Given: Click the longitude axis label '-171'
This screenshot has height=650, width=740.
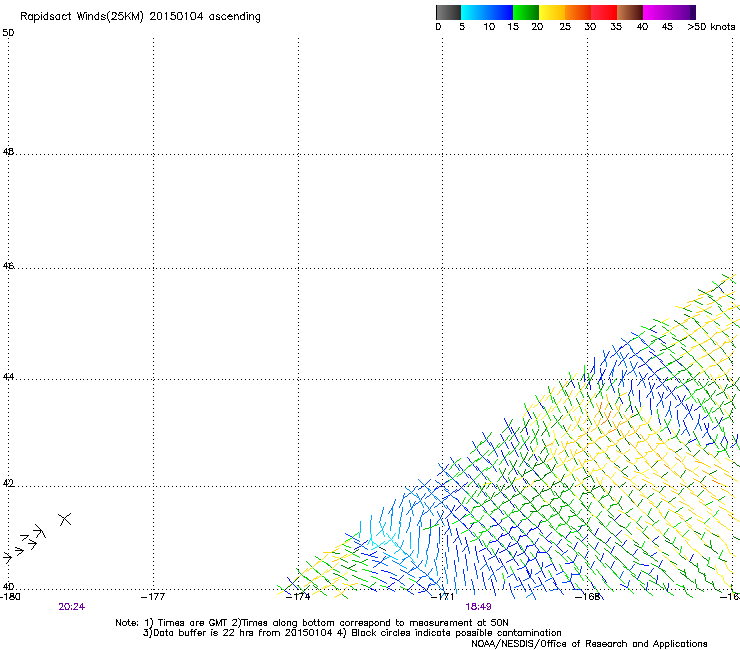Looking at the screenshot, I should click(x=443, y=597).
